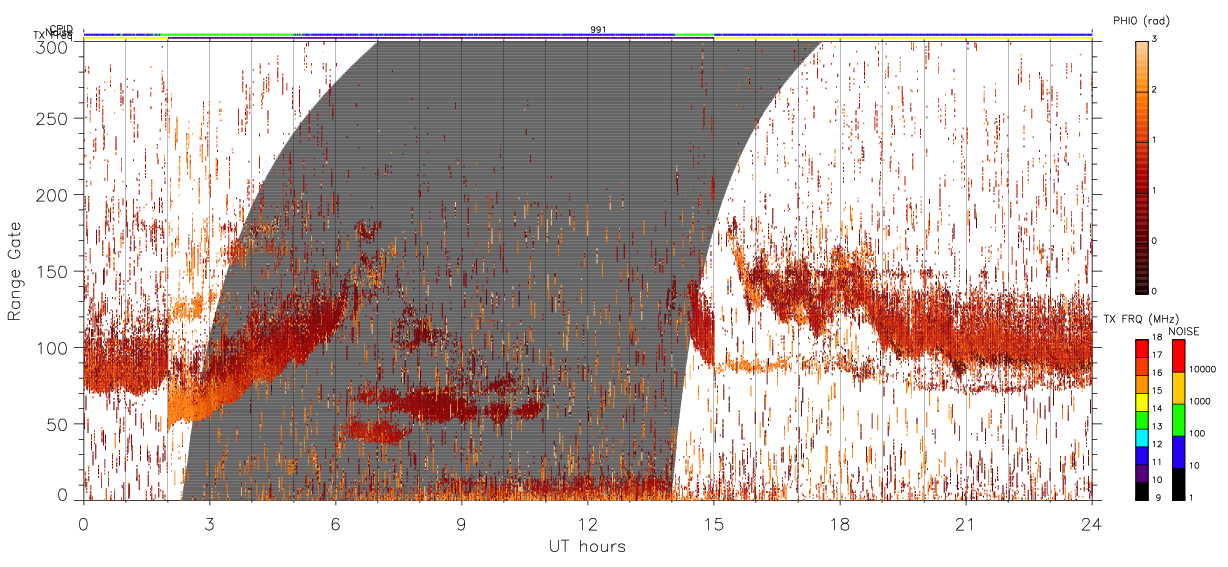Click the y-axis tick label '100'
The width and height of the screenshot is (1228, 567).
(x=54, y=348)
